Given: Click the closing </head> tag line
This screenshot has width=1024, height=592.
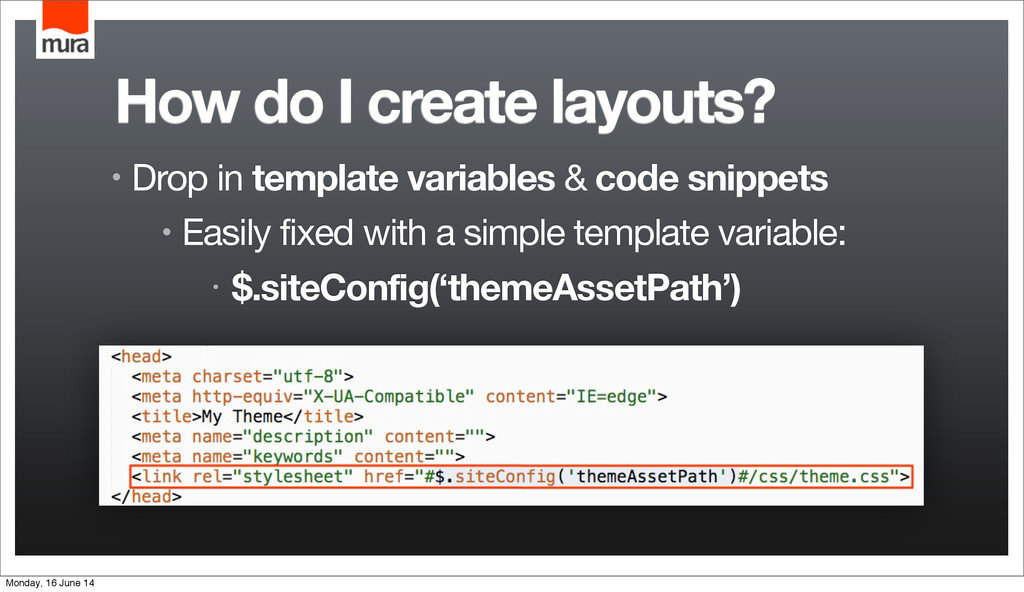Looking at the screenshot, I should [146, 497].
